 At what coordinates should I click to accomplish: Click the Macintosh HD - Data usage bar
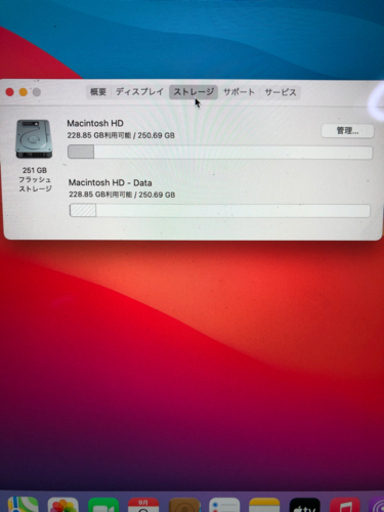[x=220, y=211]
